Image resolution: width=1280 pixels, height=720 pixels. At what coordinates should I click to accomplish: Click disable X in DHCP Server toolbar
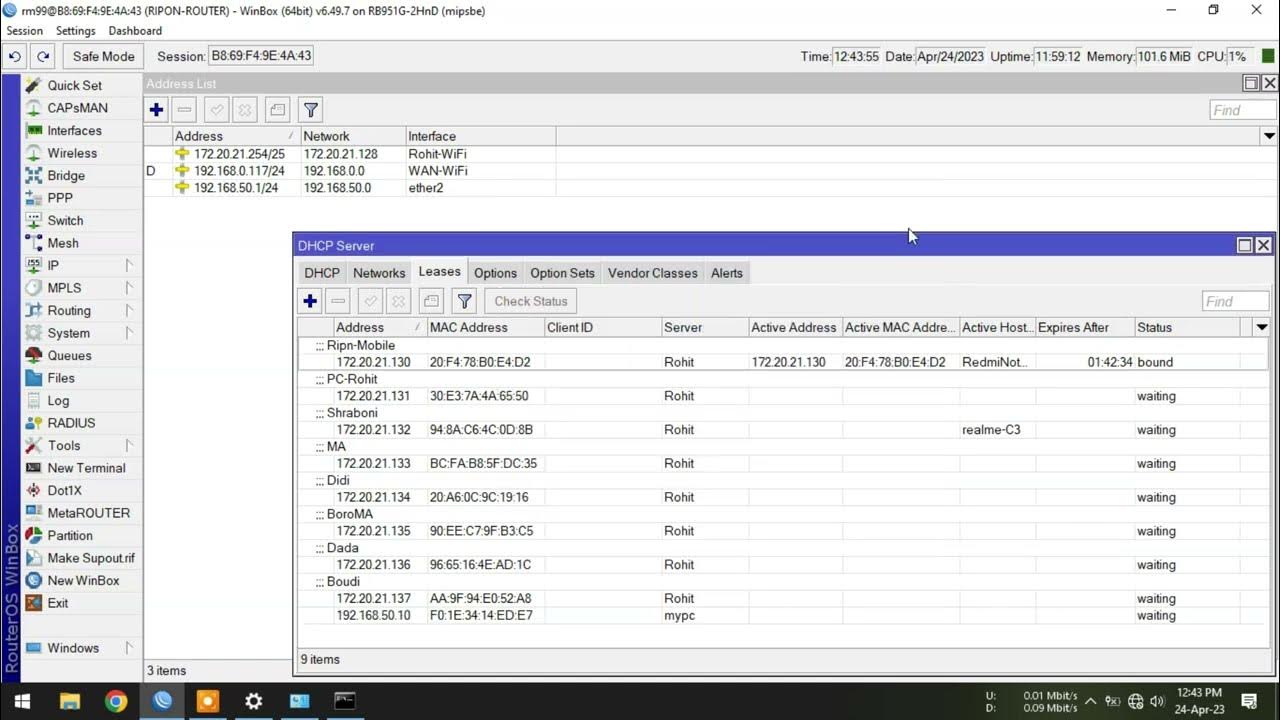point(398,301)
